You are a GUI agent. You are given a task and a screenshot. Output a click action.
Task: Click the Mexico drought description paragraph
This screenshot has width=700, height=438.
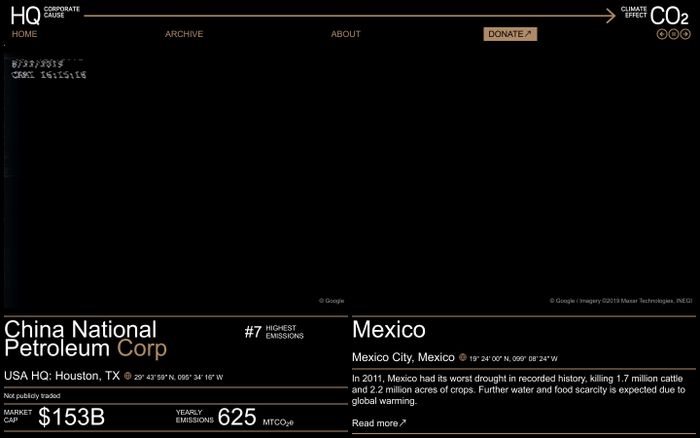pyautogui.click(x=518, y=390)
